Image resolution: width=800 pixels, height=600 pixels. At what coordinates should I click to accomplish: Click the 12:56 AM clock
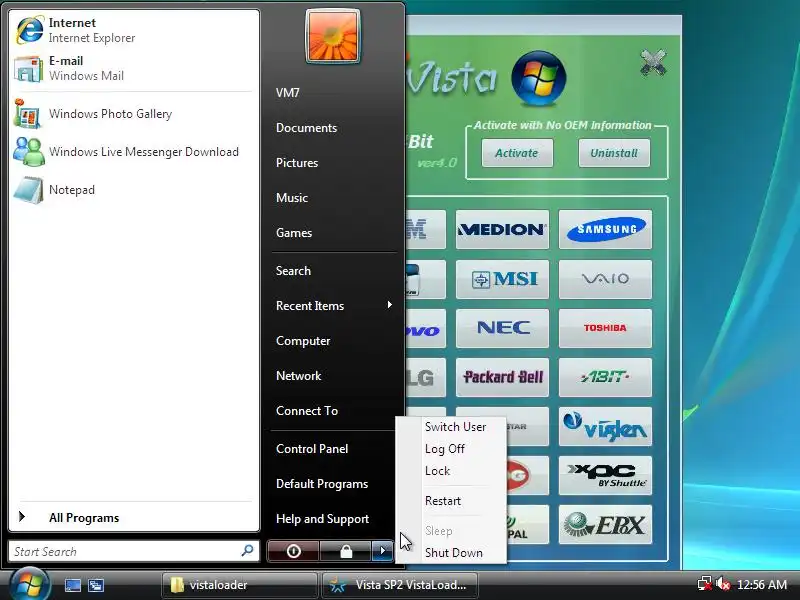[762, 585]
